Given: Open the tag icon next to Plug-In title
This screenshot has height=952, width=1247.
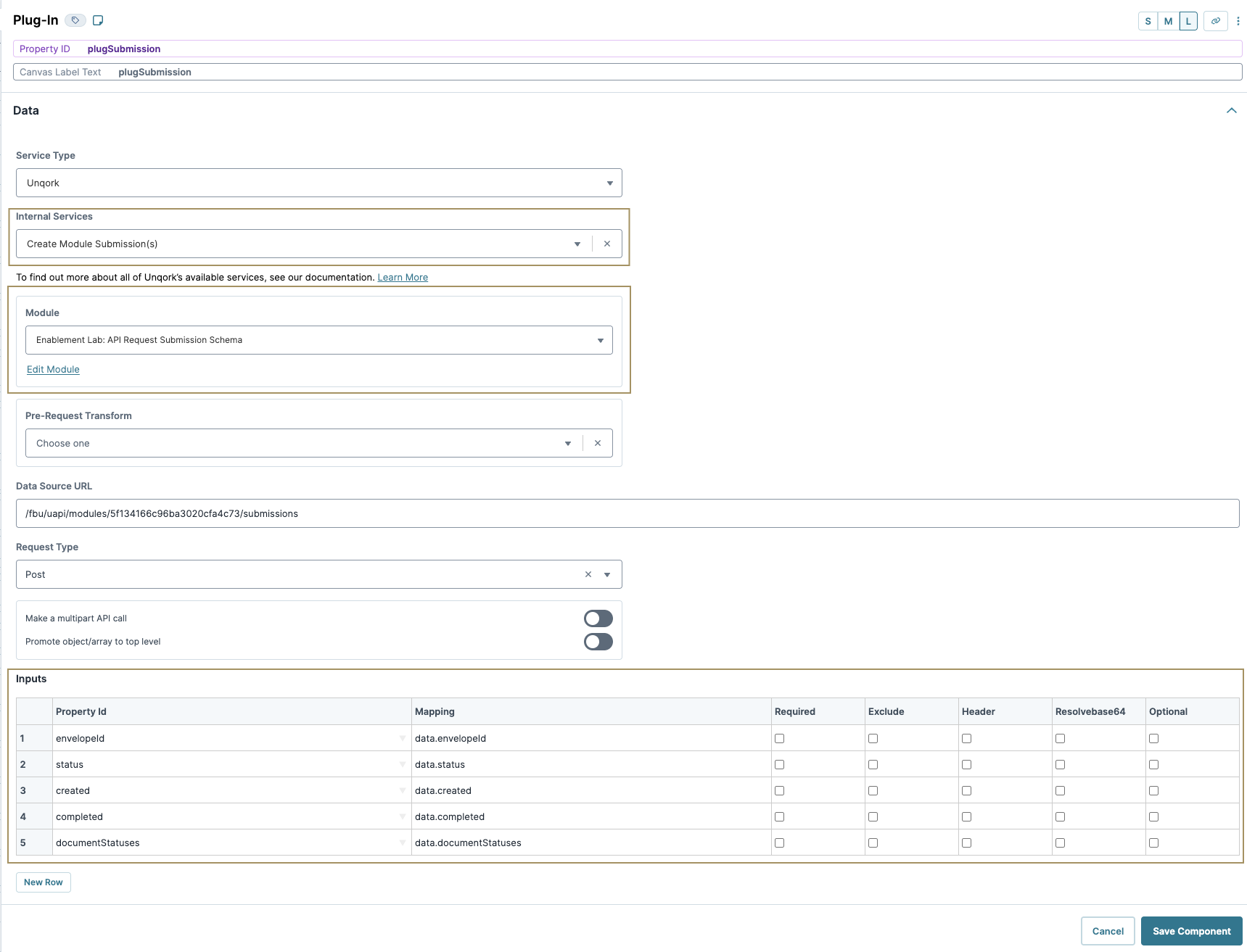Looking at the screenshot, I should 75,20.
